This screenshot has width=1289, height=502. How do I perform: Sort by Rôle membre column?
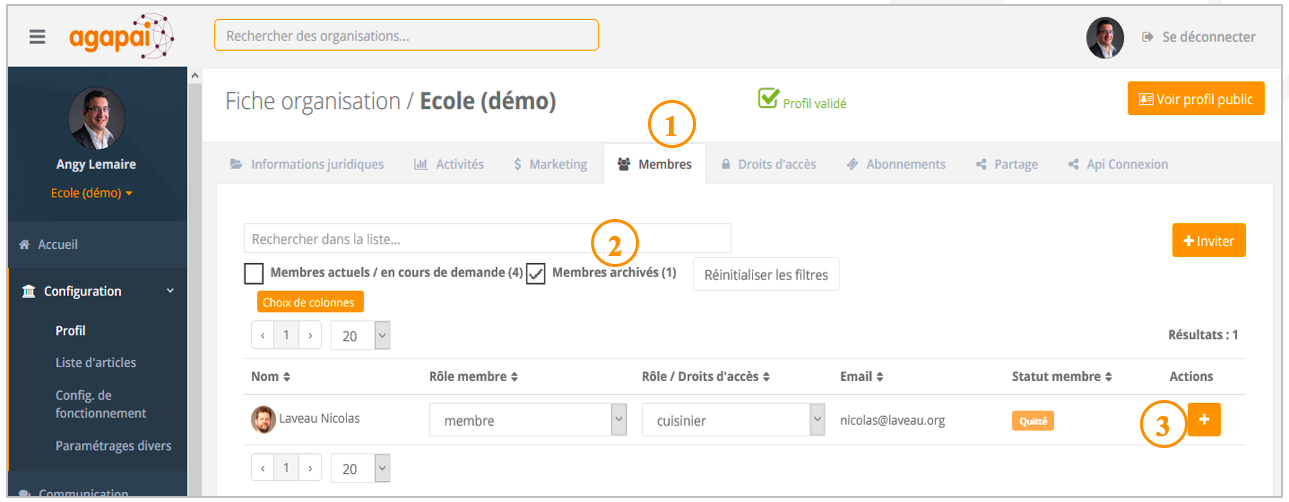473,376
